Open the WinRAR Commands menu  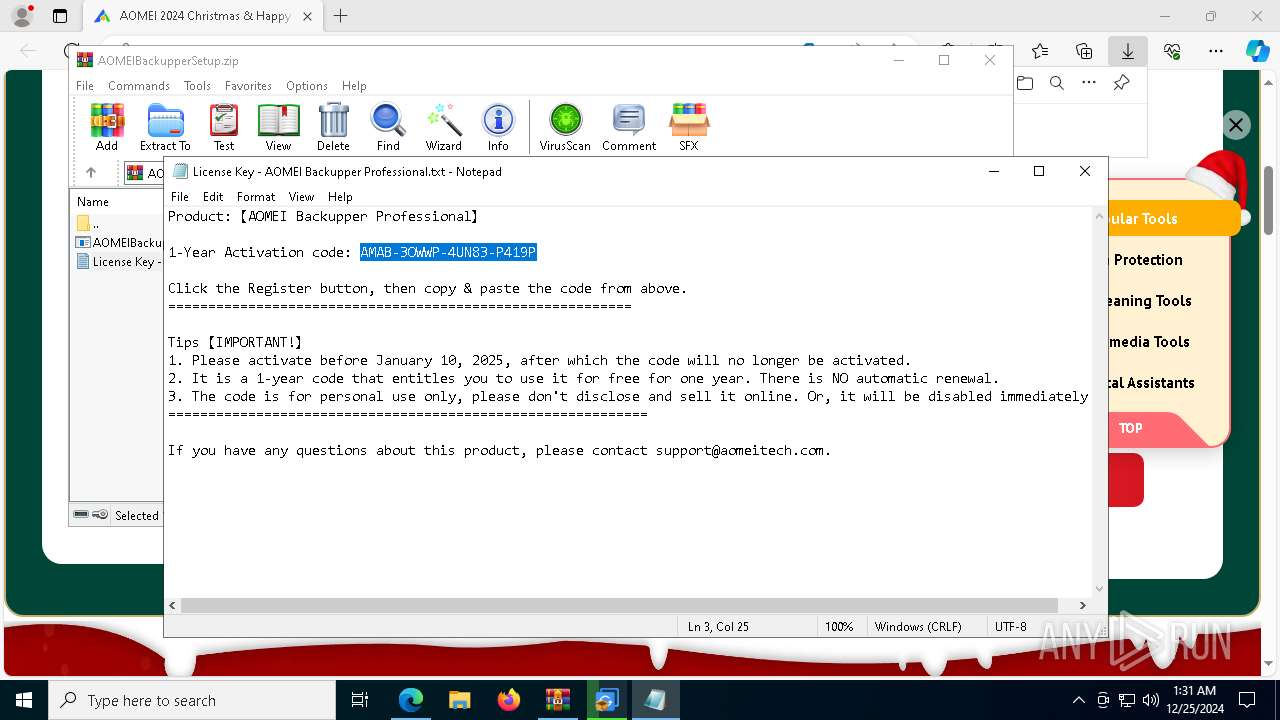coord(139,86)
